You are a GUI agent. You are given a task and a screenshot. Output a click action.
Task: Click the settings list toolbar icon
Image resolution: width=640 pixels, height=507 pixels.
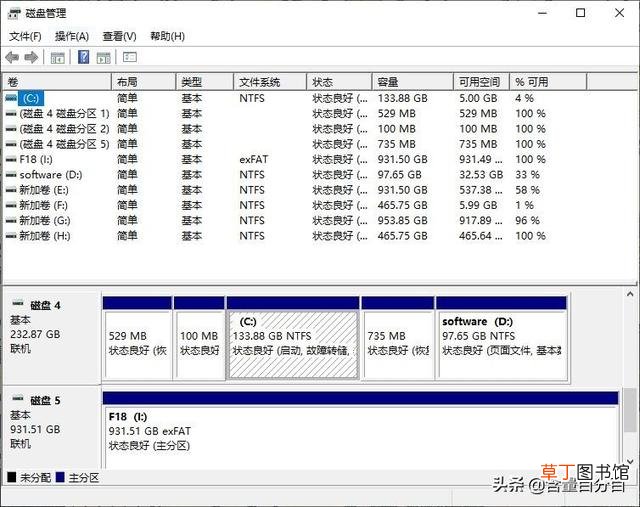pos(130,57)
